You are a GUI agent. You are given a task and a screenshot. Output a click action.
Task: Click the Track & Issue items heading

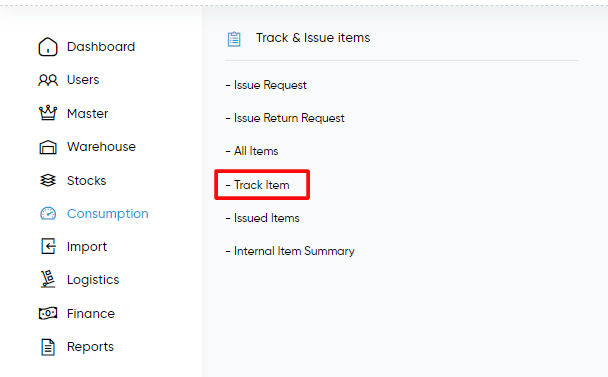[x=313, y=38]
